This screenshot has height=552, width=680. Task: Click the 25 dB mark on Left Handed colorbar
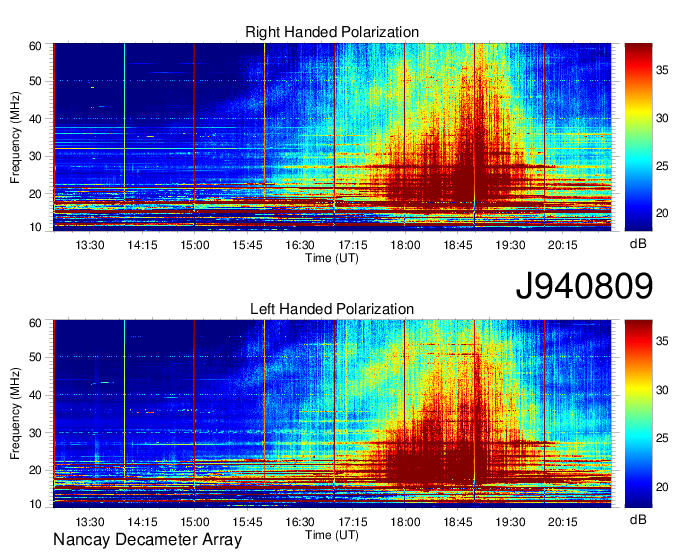coord(662,438)
